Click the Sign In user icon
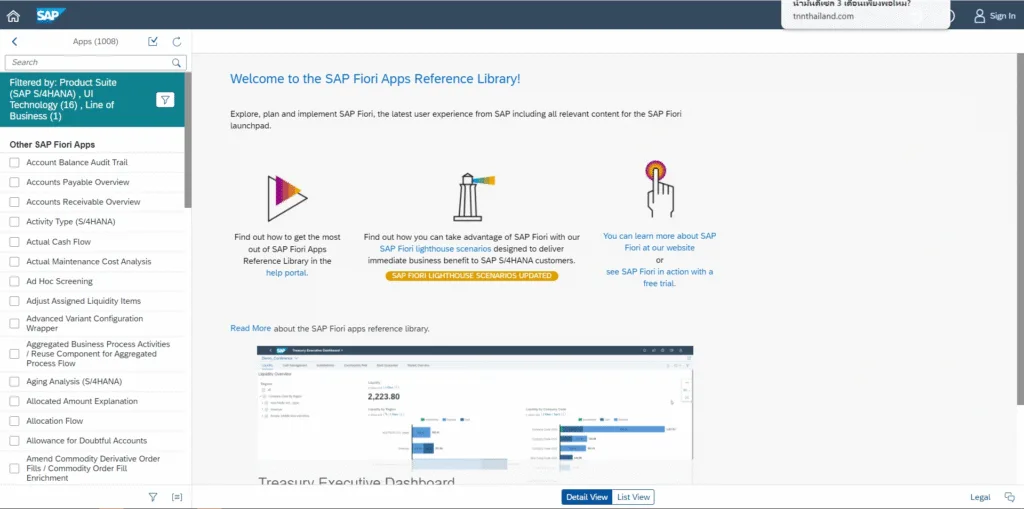Image resolution: width=1024 pixels, height=509 pixels. pyautogui.click(x=979, y=16)
